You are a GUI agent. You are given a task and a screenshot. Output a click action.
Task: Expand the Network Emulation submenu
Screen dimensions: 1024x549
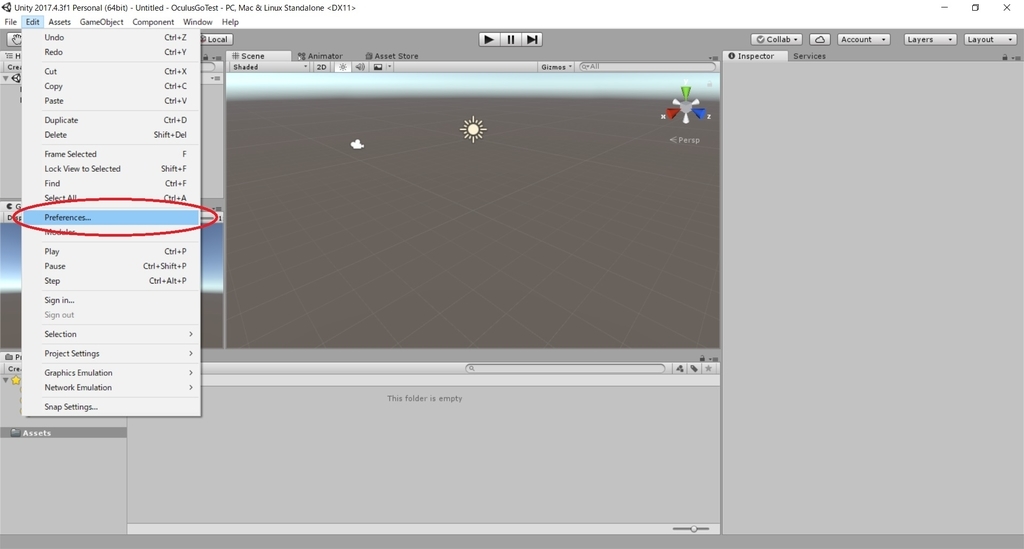pos(111,387)
